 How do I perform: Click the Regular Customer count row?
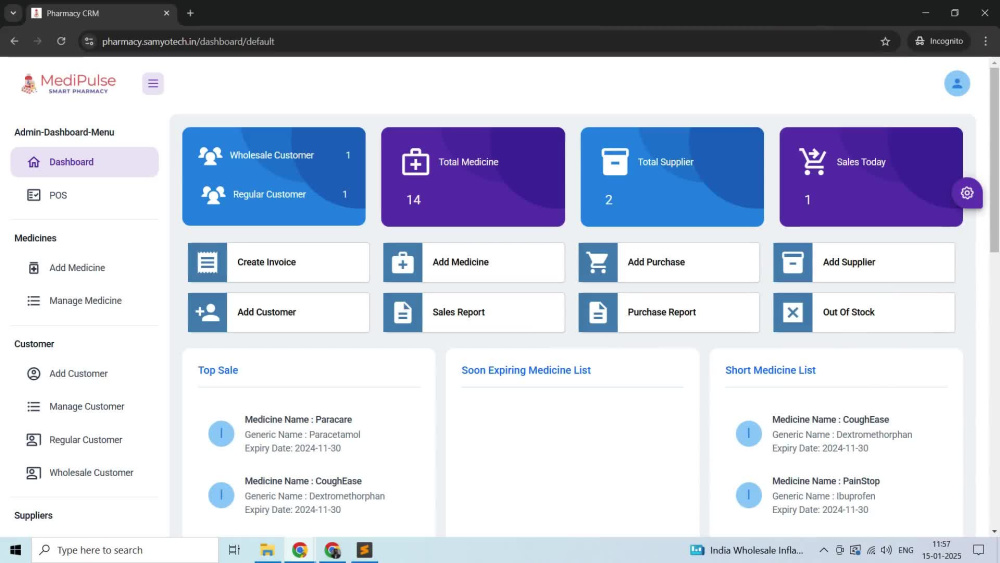[274, 194]
